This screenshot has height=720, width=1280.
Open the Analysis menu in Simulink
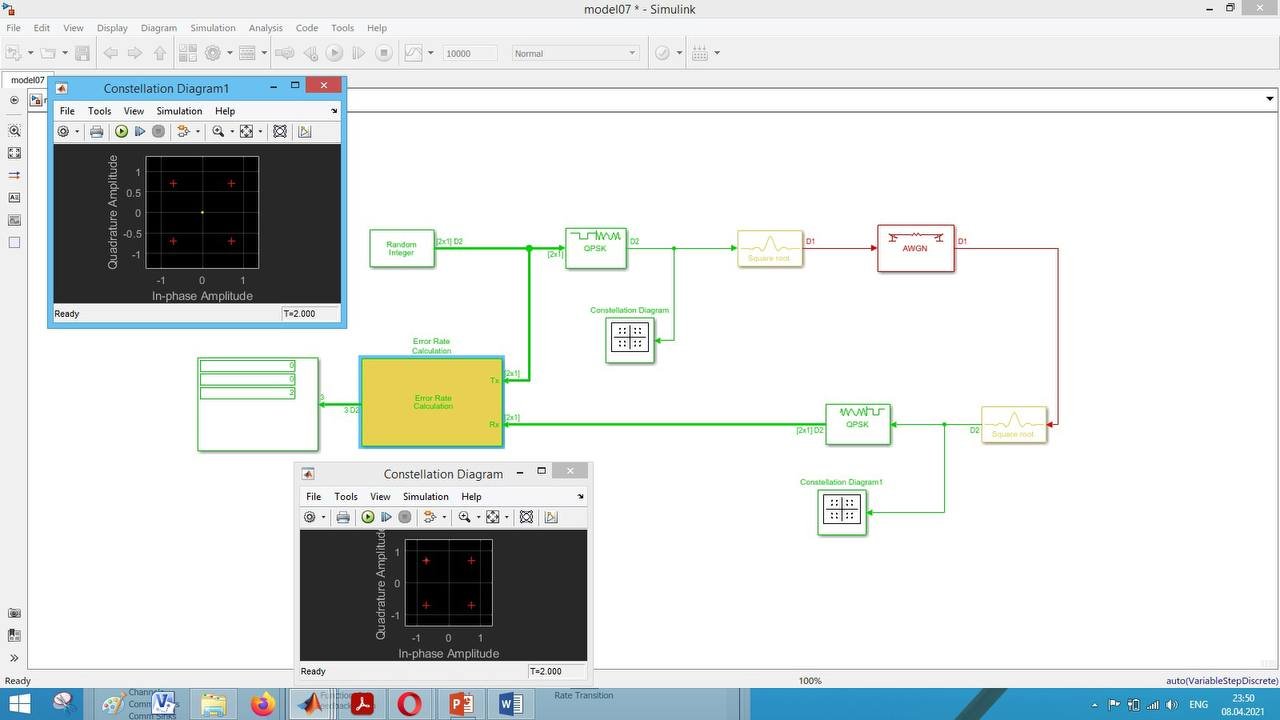tap(265, 28)
